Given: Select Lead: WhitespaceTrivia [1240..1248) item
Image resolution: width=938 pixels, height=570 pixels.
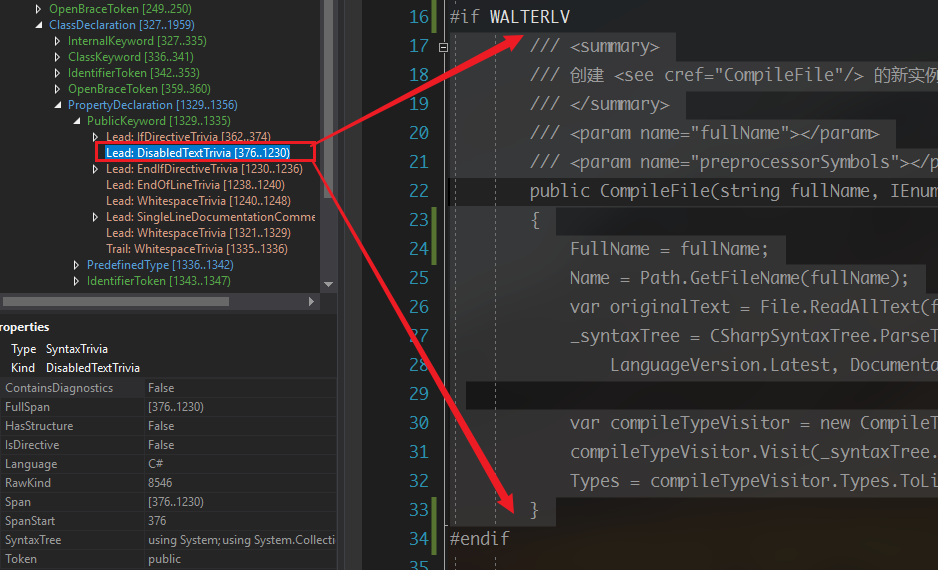Looking at the screenshot, I should (198, 201).
